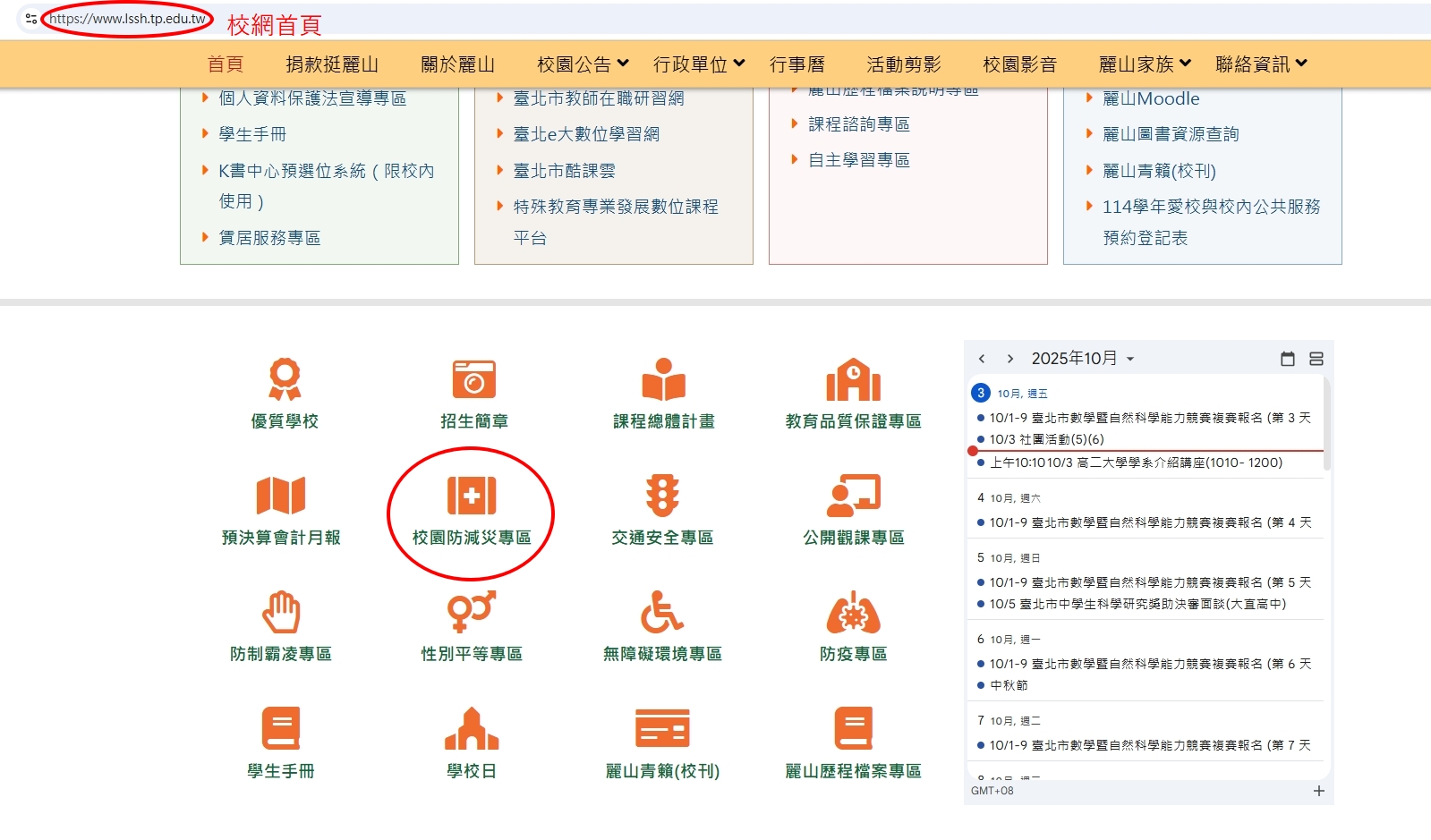The width and height of the screenshot is (1431, 840).
Task: Click the 臺北市酷課雲 link
Action: (x=564, y=171)
